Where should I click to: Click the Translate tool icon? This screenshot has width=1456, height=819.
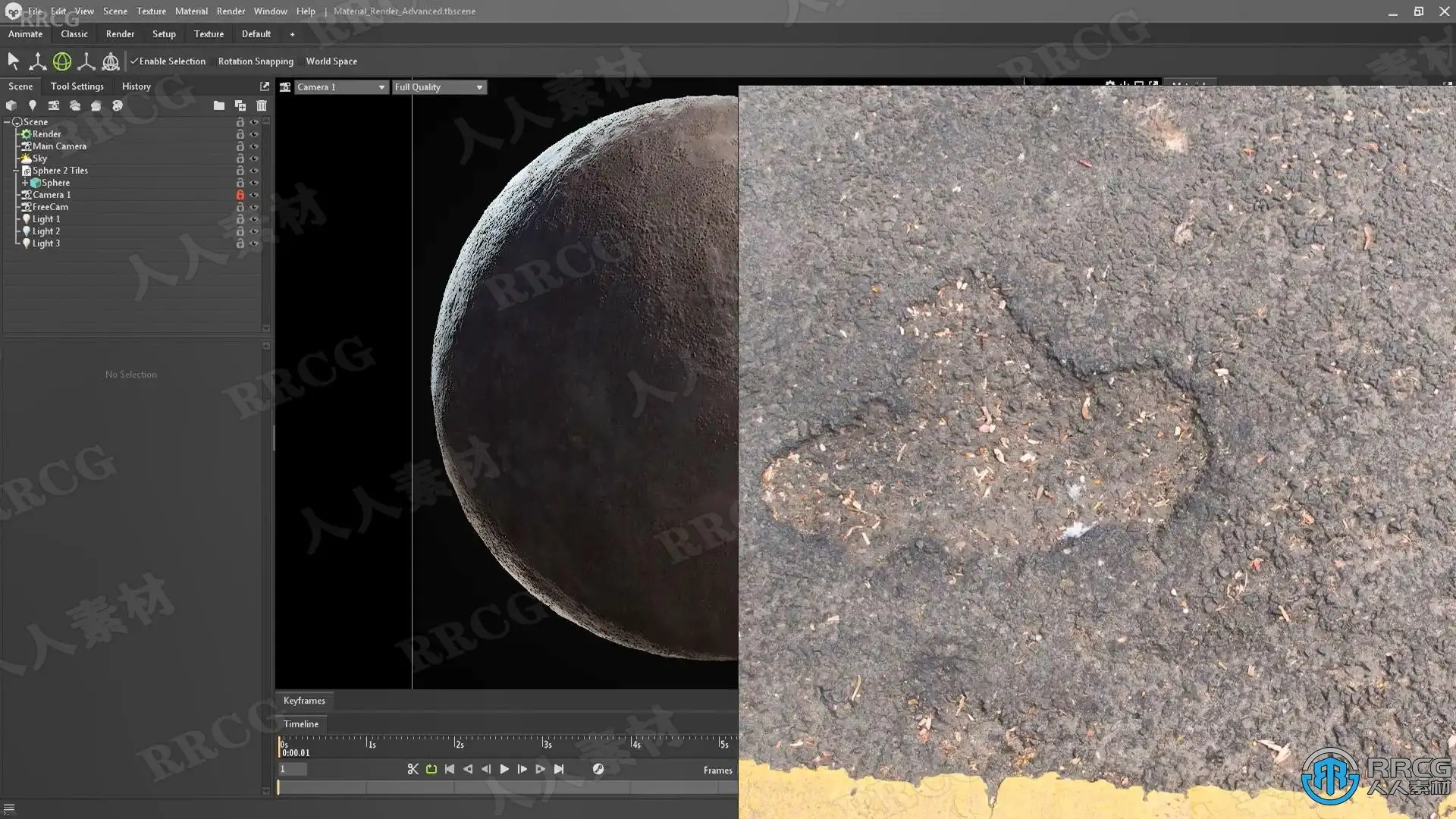point(37,61)
